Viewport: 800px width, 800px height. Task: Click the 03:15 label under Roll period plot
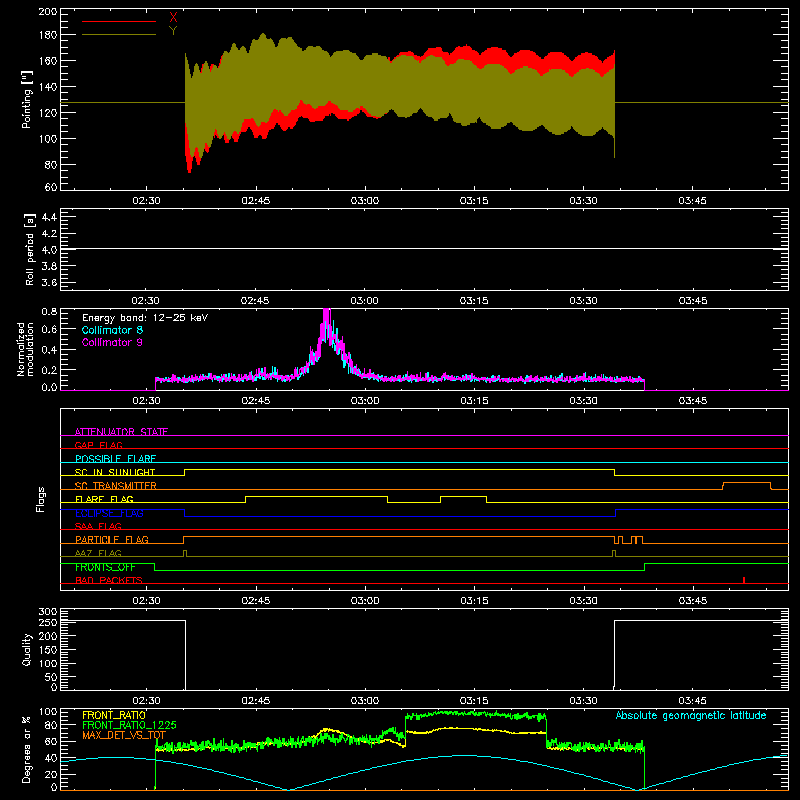coord(474,301)
